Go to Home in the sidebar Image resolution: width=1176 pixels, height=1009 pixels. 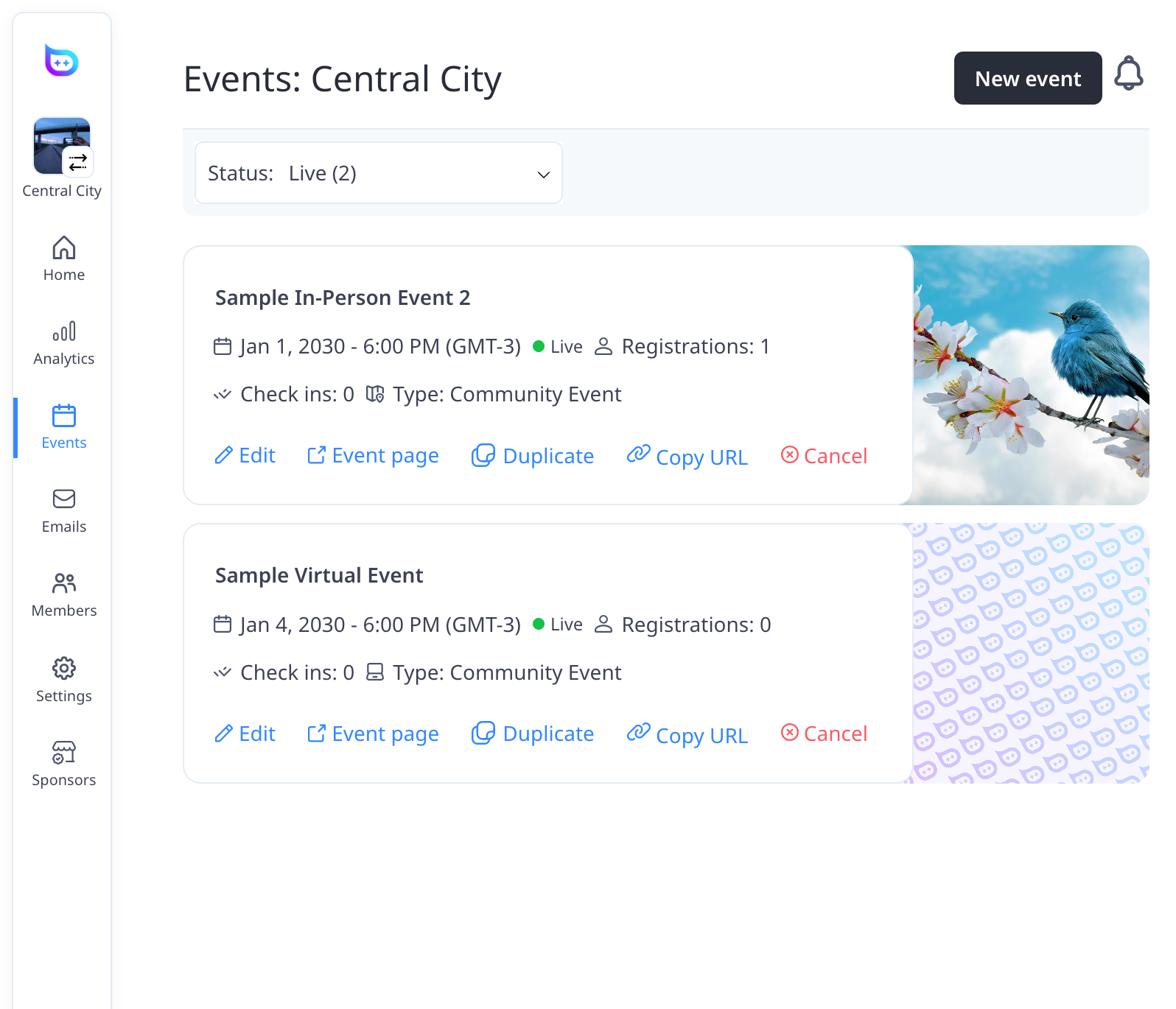[x=64, y=259]
